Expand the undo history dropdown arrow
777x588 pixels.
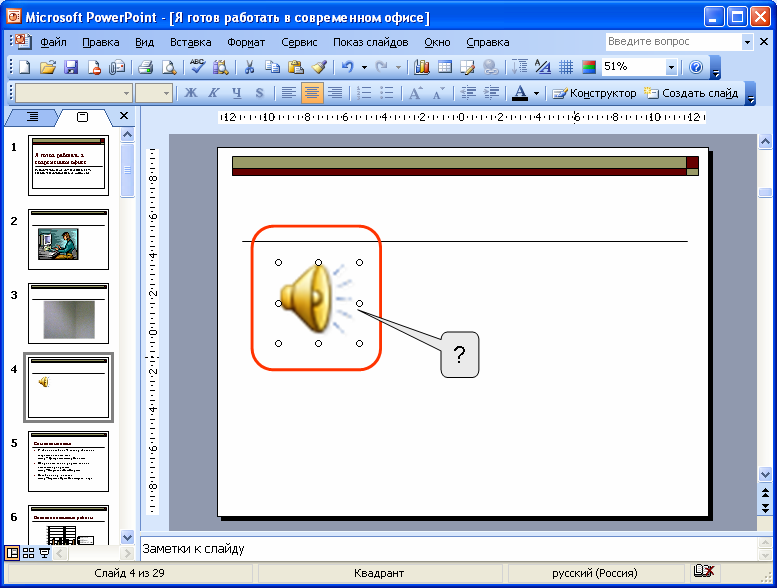click(364, 67)
